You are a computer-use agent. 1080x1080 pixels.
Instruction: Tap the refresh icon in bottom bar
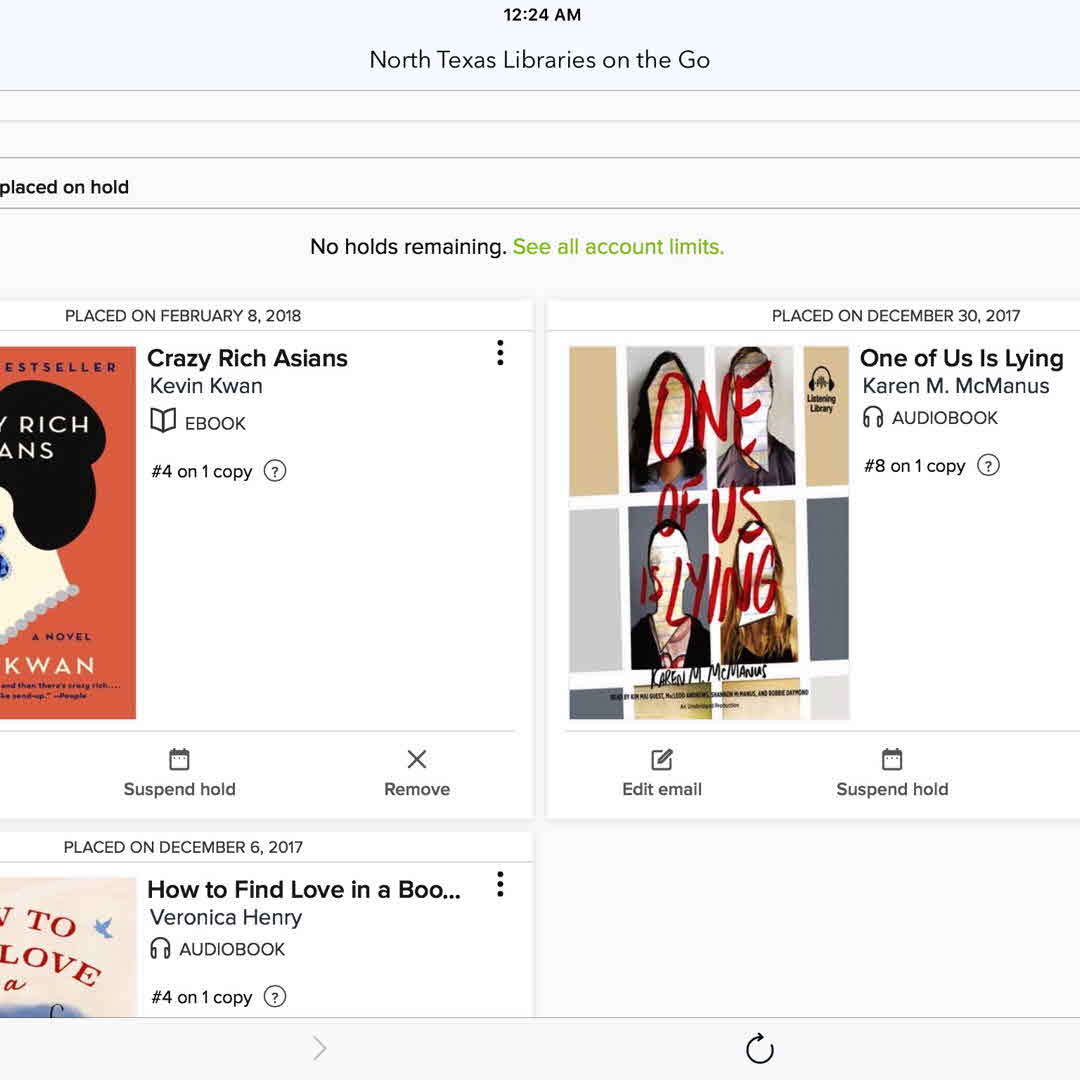point(760,1049)
